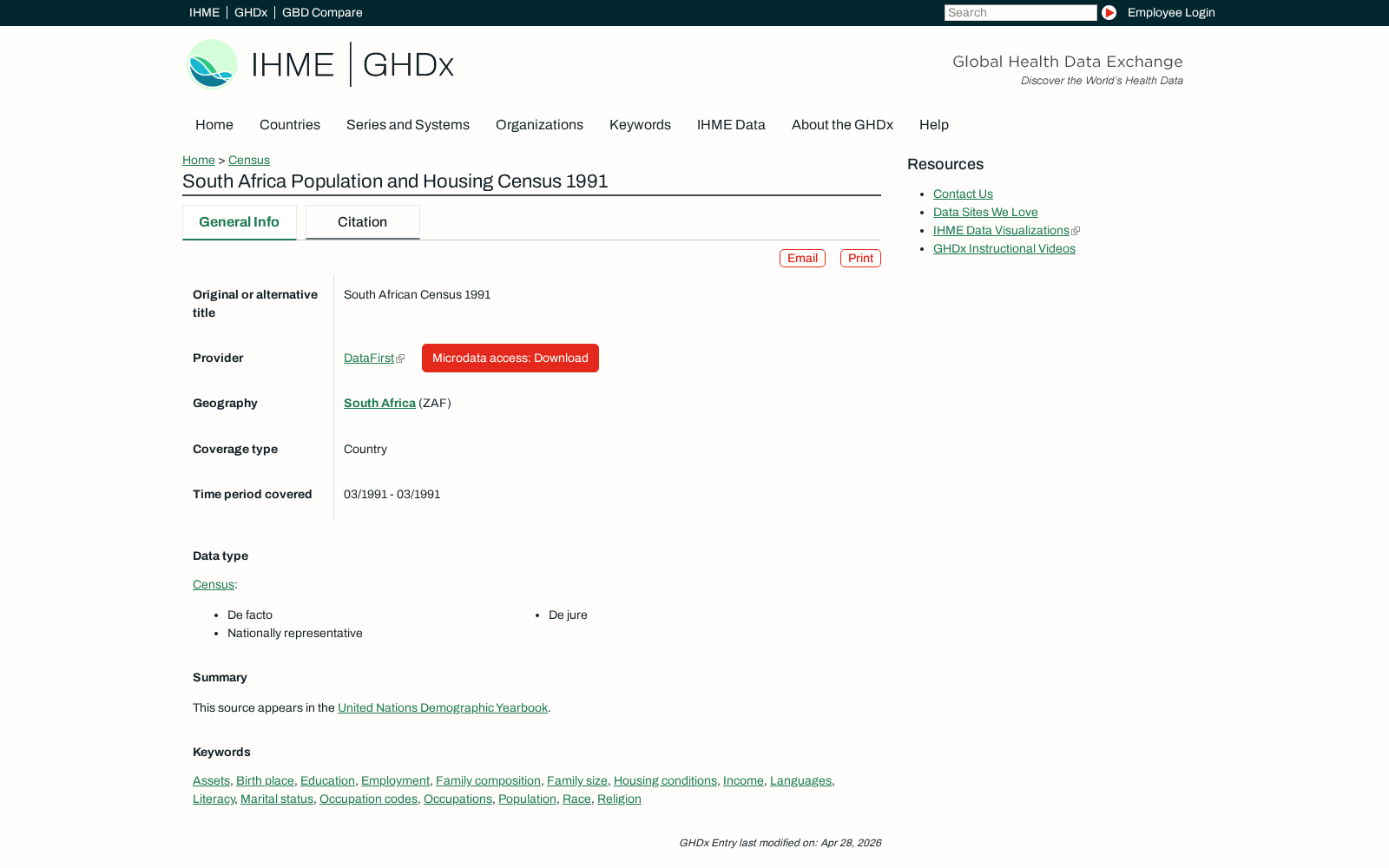1389x868 pixels.
Task: Open the Census data type link
Action: pyautogui.click(x=214, y=584)
